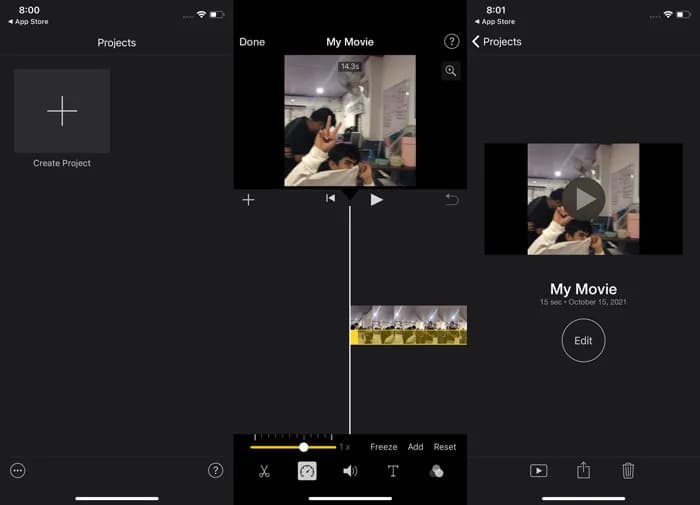700x505 pixels.
Task: Open the titles text tool
Action: click(393, 471)
